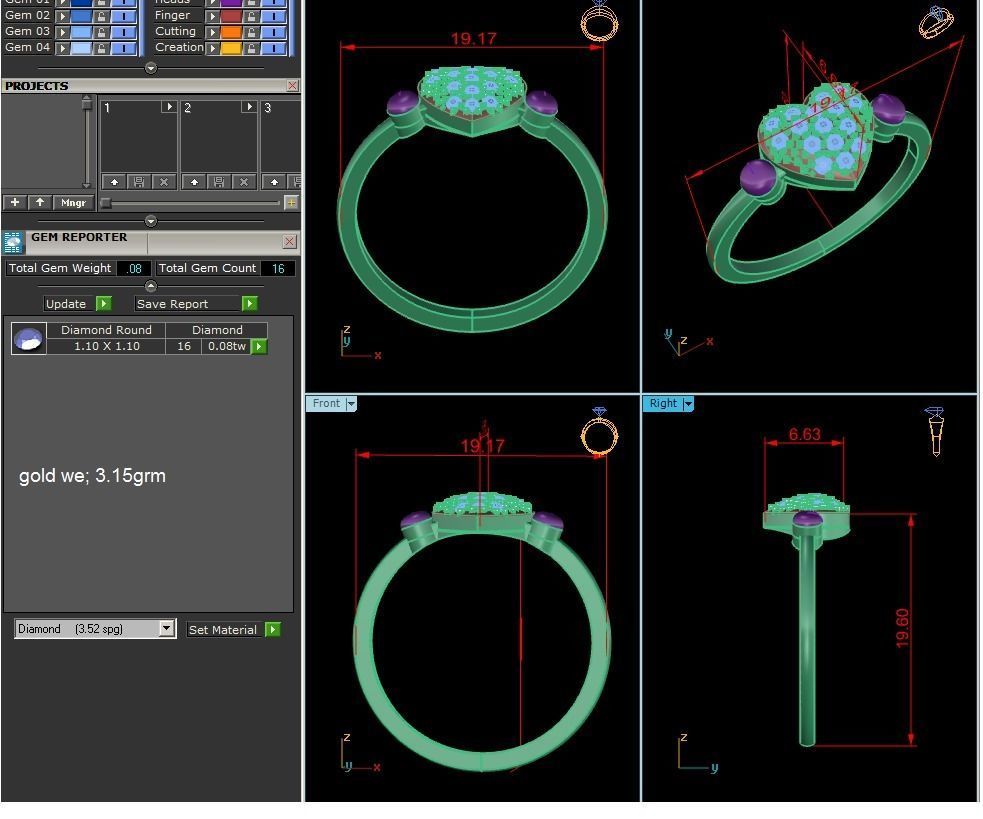This screenshot has height=819, width=983.
Task: Expand Cutting layer arrow
Action: [x=213, y=32]
